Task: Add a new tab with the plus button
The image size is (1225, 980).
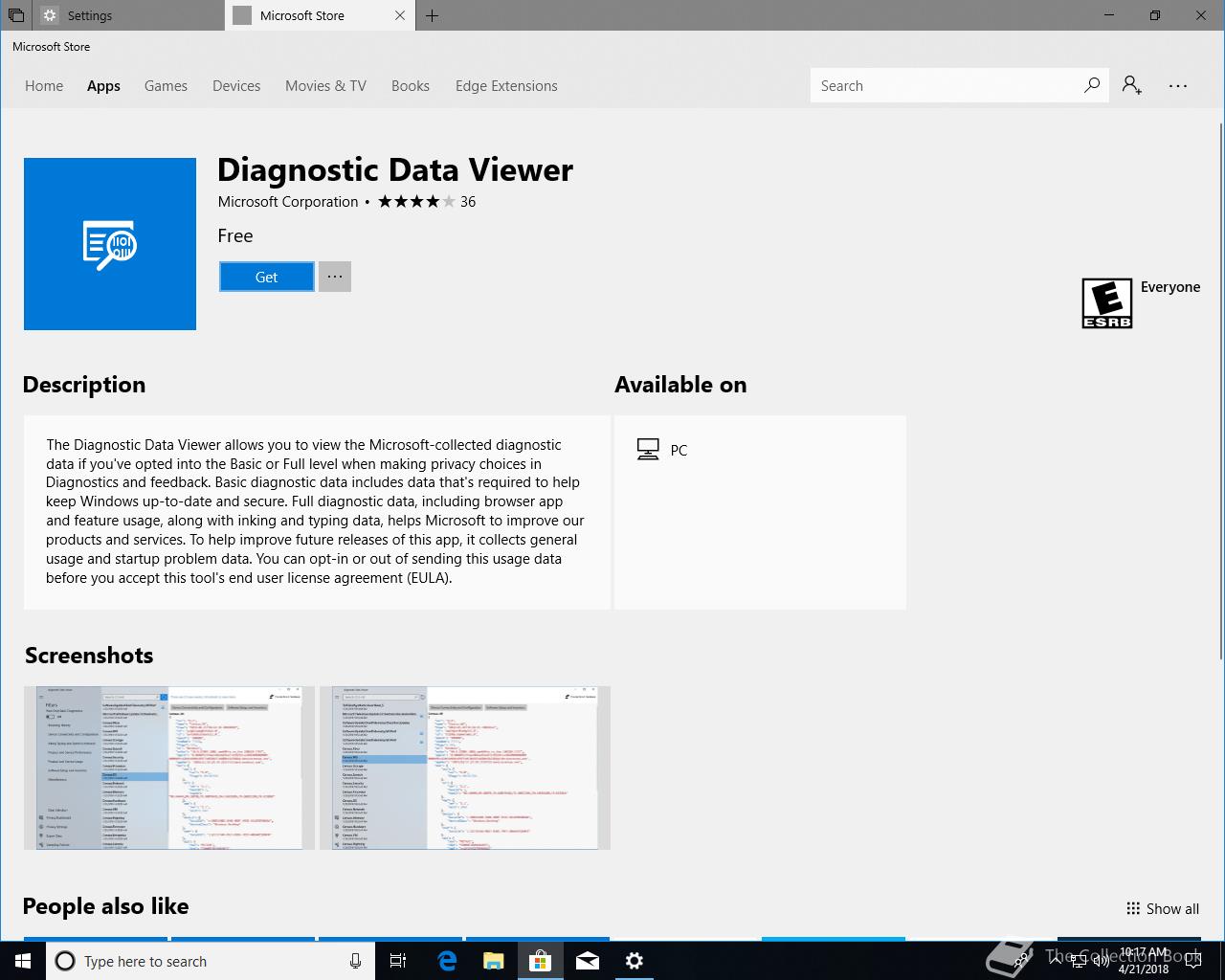Action: (x=432, y=15)
